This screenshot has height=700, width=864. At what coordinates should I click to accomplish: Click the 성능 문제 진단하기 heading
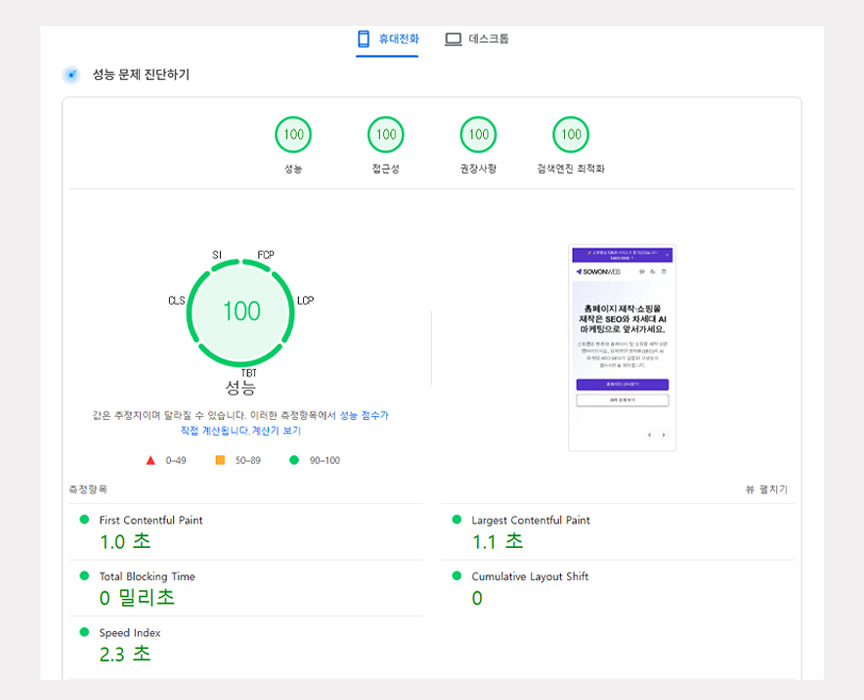141,74
